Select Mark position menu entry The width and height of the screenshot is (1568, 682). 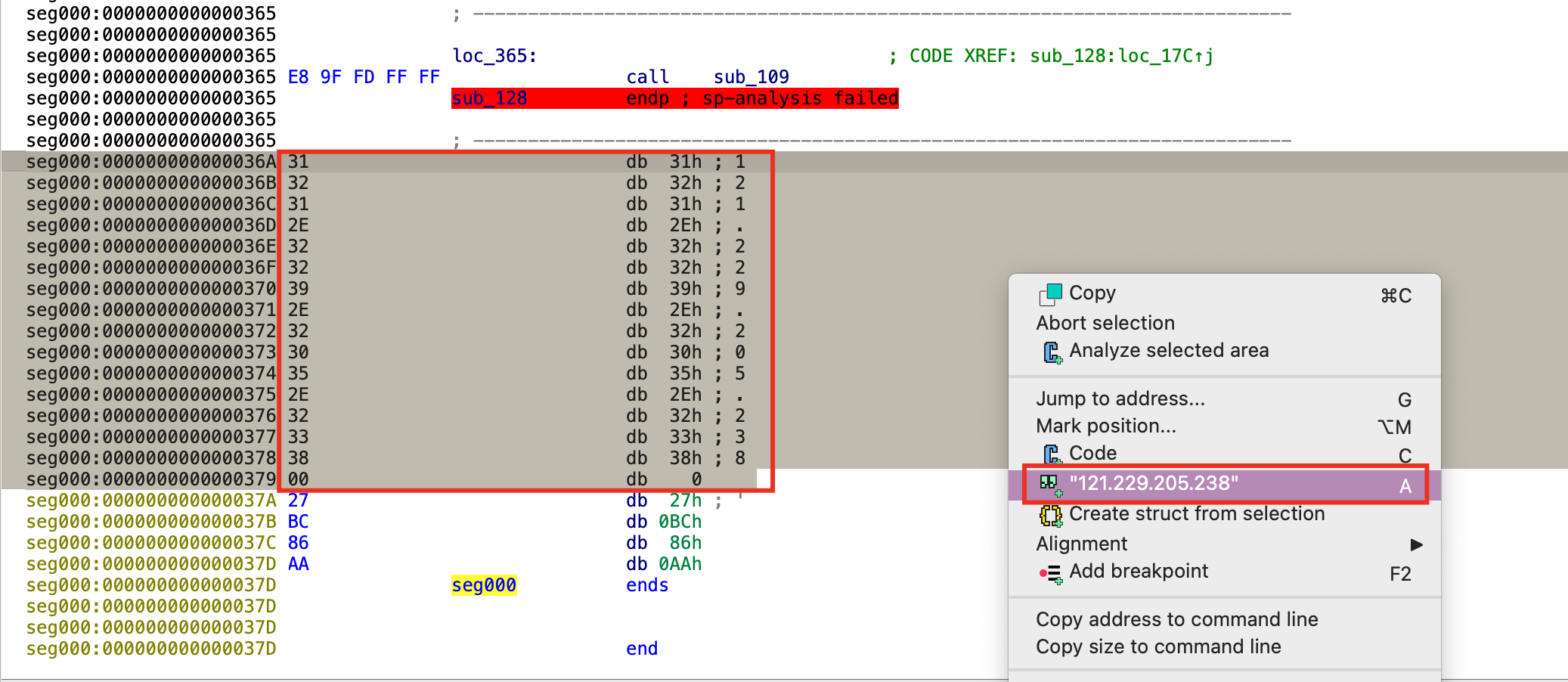point(1105,426)
